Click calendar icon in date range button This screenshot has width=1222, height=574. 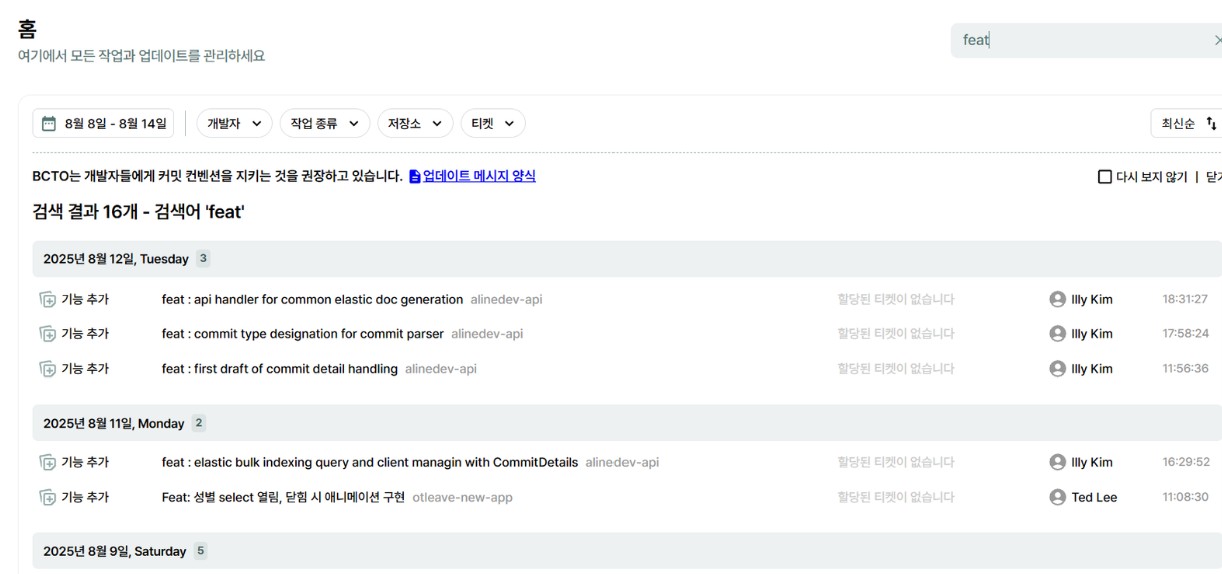click(x=49, y=124)
